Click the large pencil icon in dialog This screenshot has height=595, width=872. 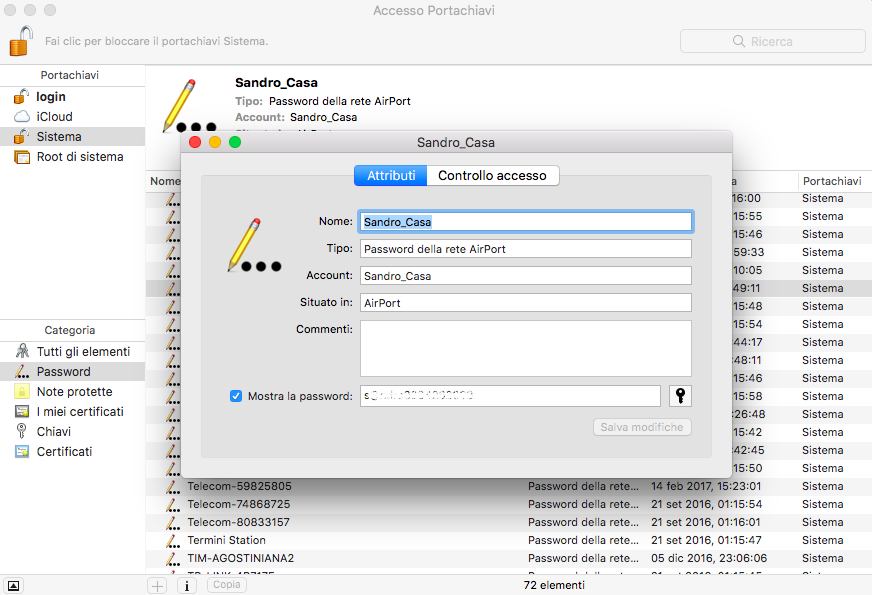point(254,245)
